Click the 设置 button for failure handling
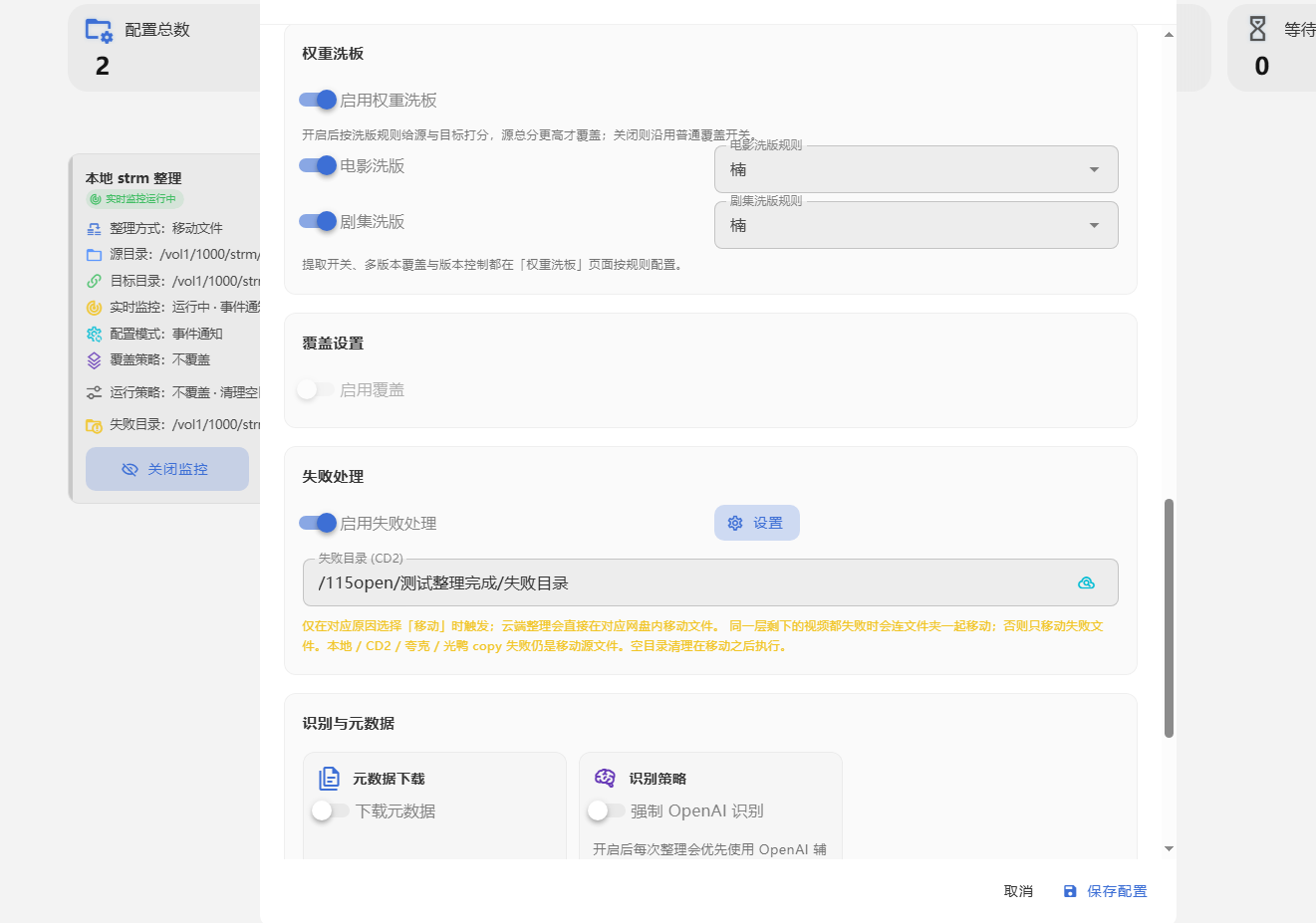Screen dimensions: 1316x923 [x=757, y=523]
